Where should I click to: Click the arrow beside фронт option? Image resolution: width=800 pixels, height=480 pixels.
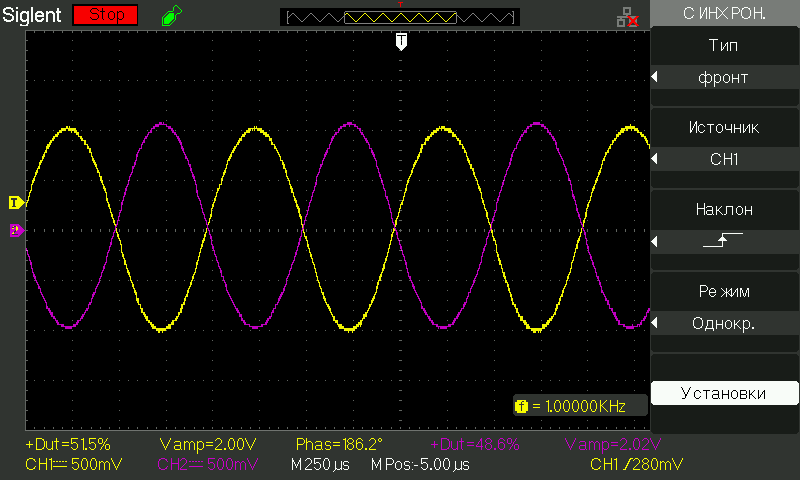pyautogui.click(x=655, y=77)
